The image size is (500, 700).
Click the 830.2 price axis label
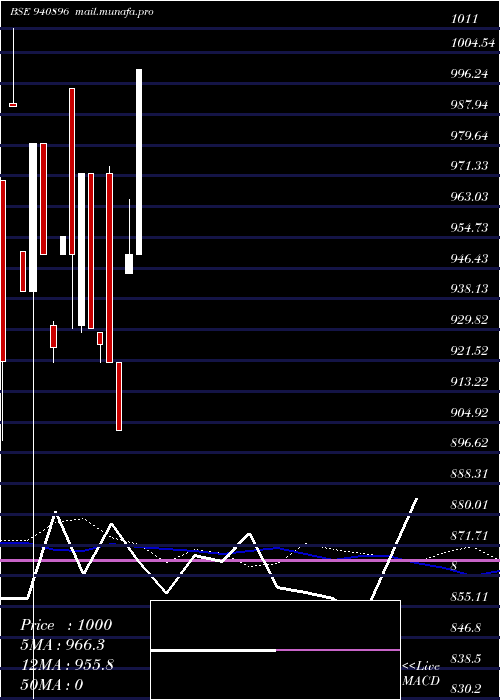point(466,690)
